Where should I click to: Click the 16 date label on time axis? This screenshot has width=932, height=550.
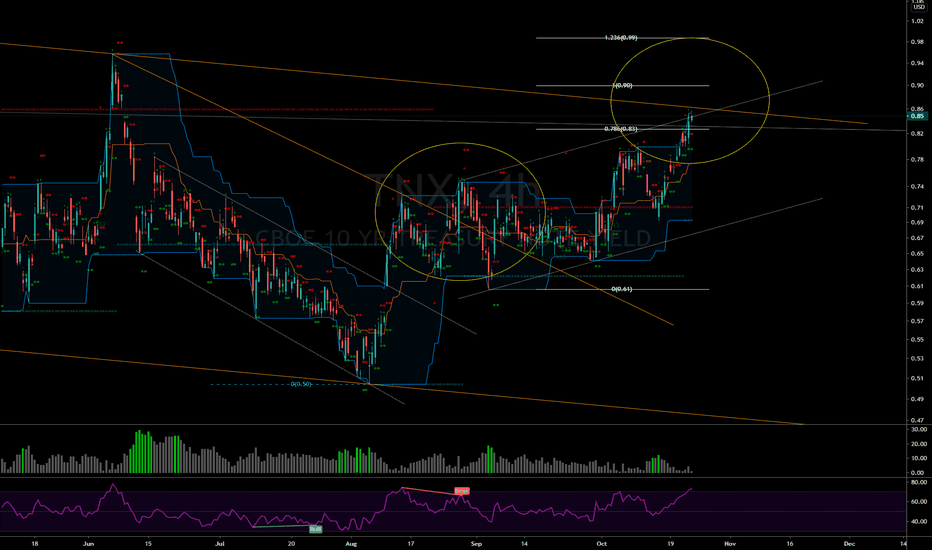[x=790, y=543]
